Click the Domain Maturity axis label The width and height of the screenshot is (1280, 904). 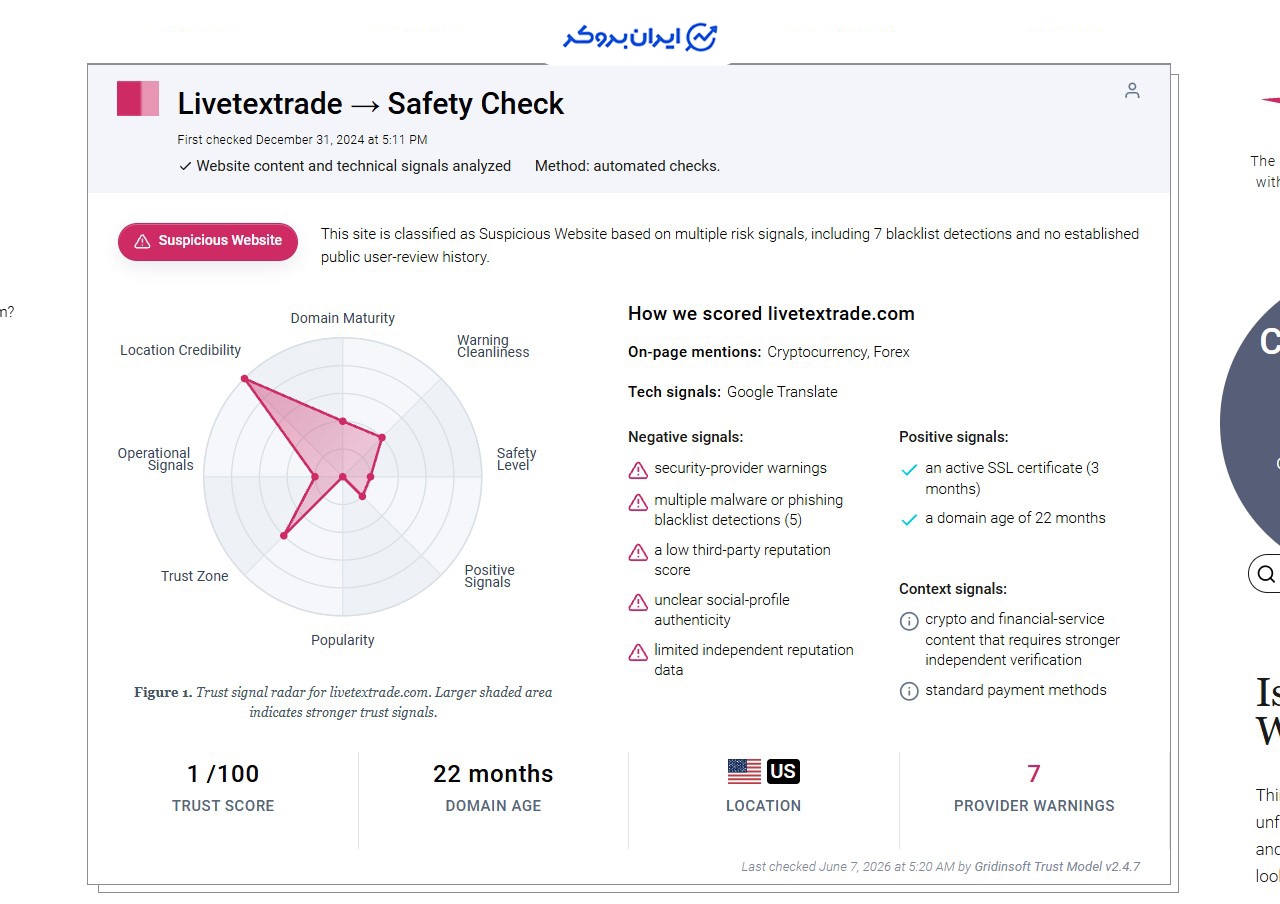343,318
